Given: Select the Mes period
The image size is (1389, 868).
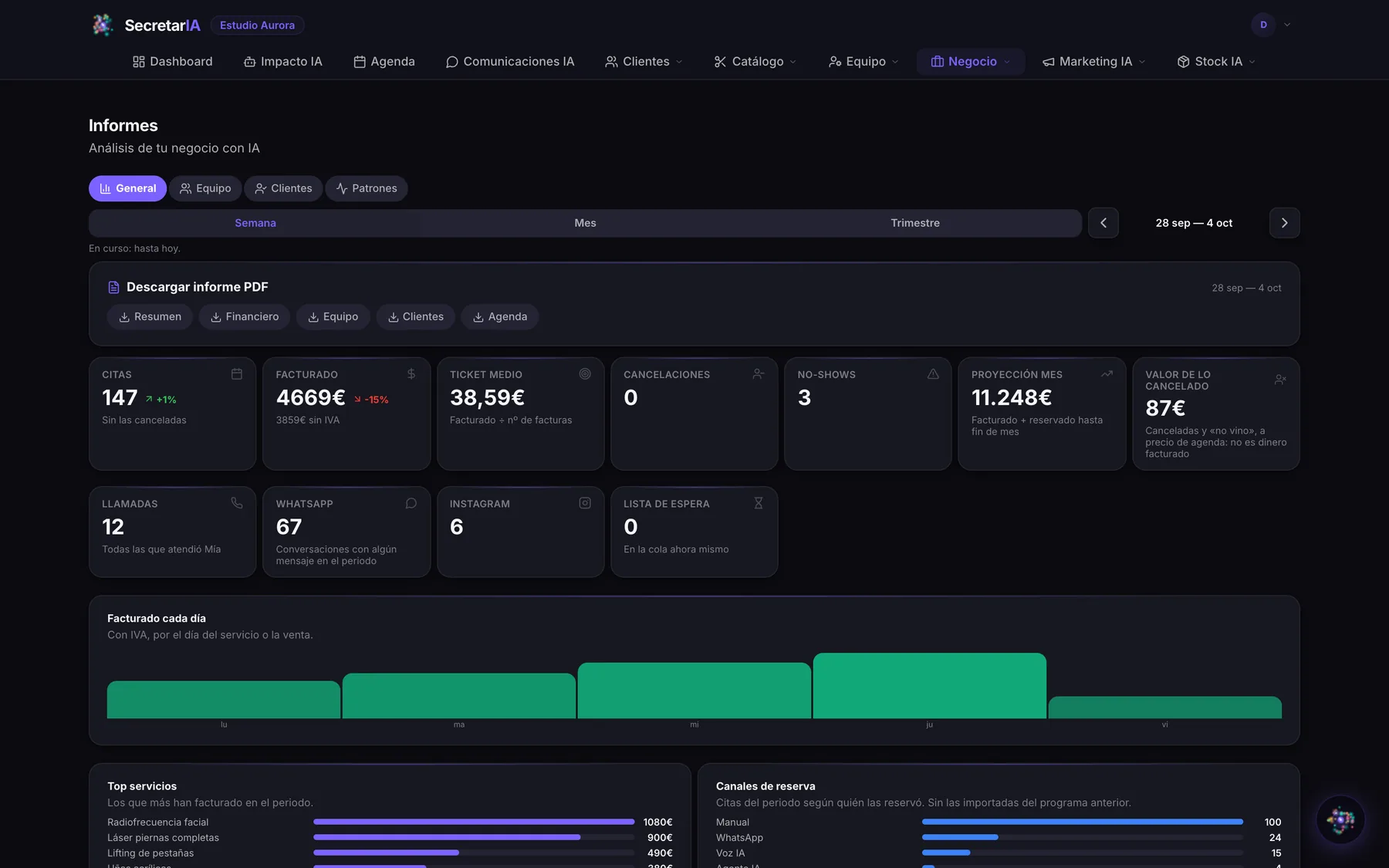Looking at the screenshot, I should coord(585,223).
